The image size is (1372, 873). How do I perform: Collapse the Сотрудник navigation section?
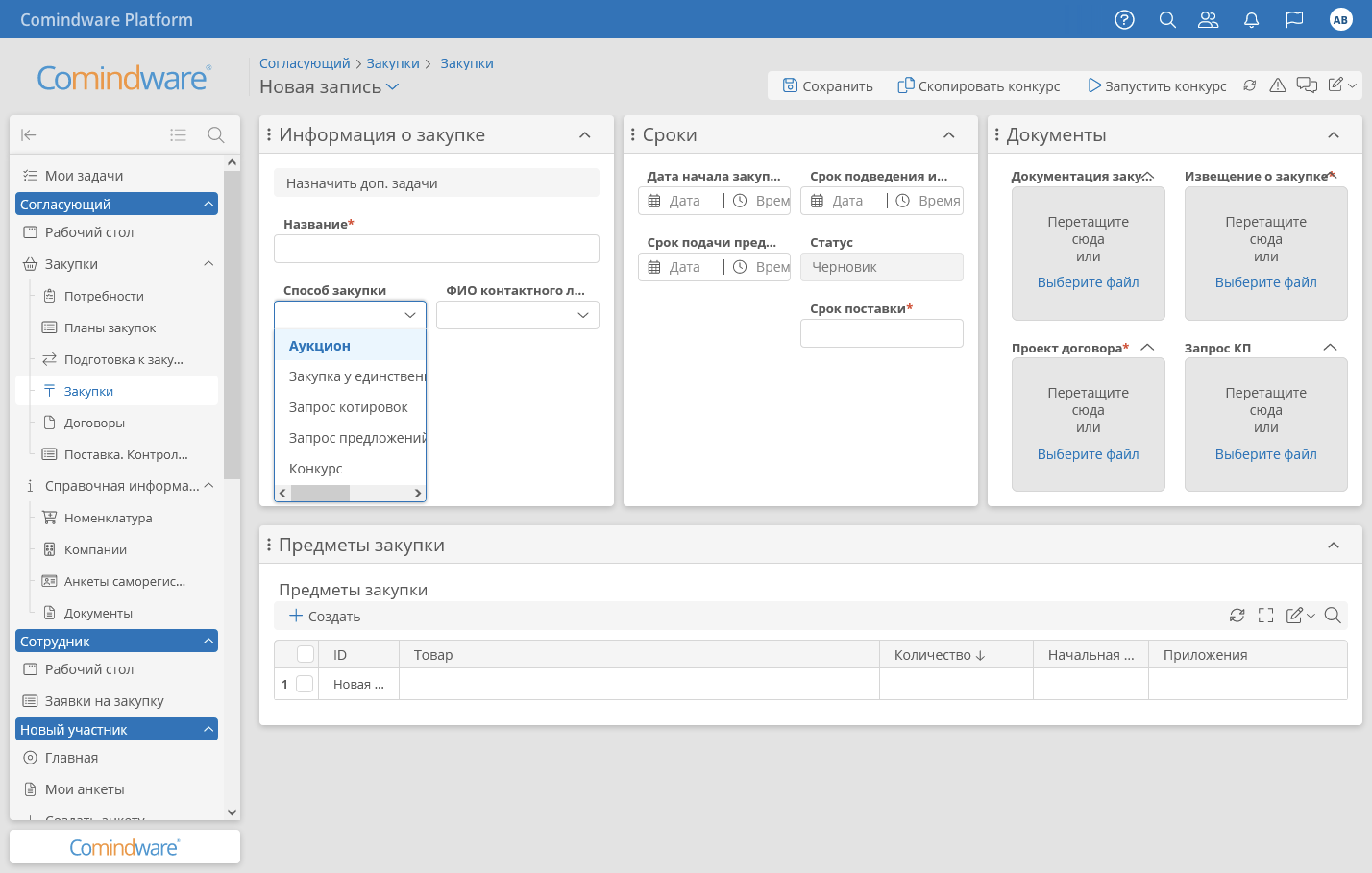coord(208,641)
